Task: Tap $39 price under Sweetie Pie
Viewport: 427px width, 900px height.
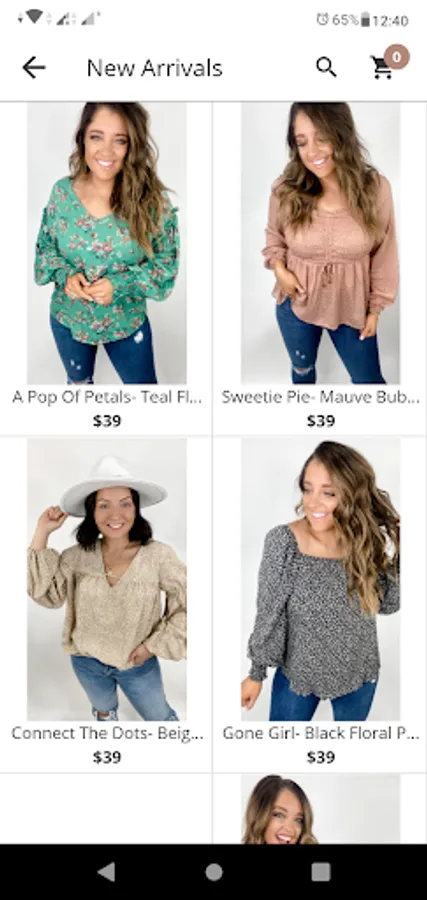Action: pos(320,421)
